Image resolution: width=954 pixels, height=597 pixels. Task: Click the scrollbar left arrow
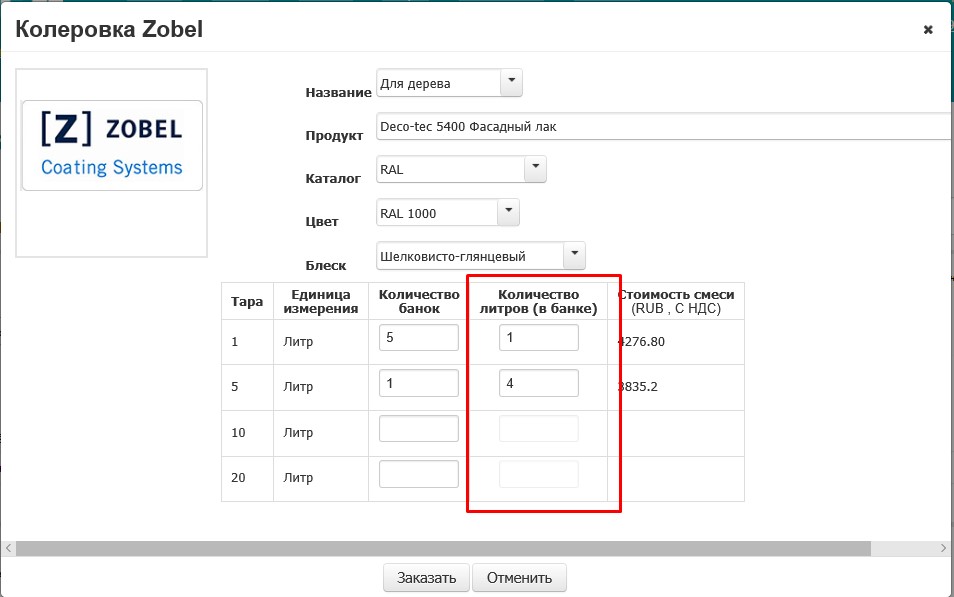click(9, 548)
